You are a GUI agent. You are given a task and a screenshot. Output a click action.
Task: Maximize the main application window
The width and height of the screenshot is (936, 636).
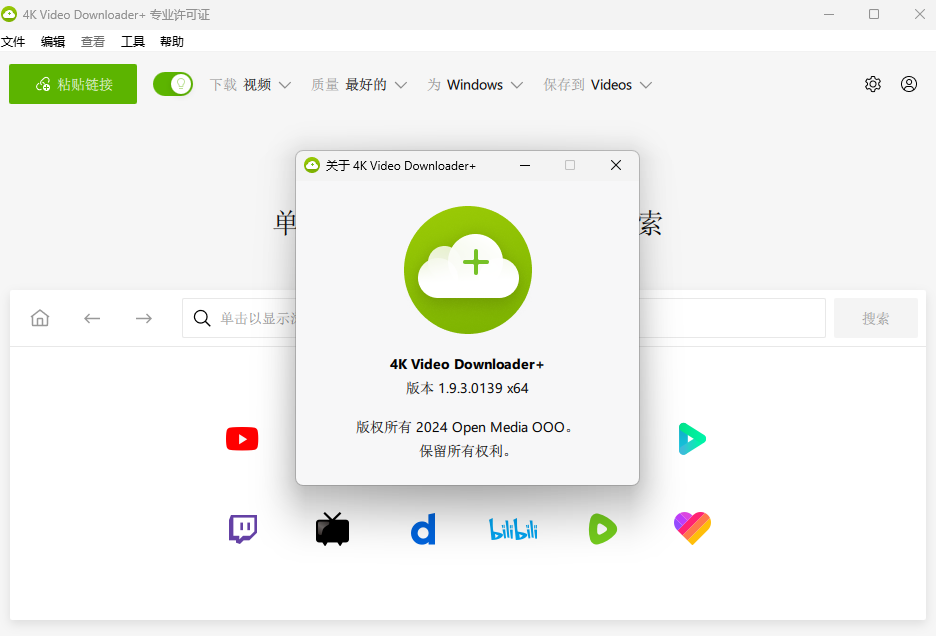[874, 14]
